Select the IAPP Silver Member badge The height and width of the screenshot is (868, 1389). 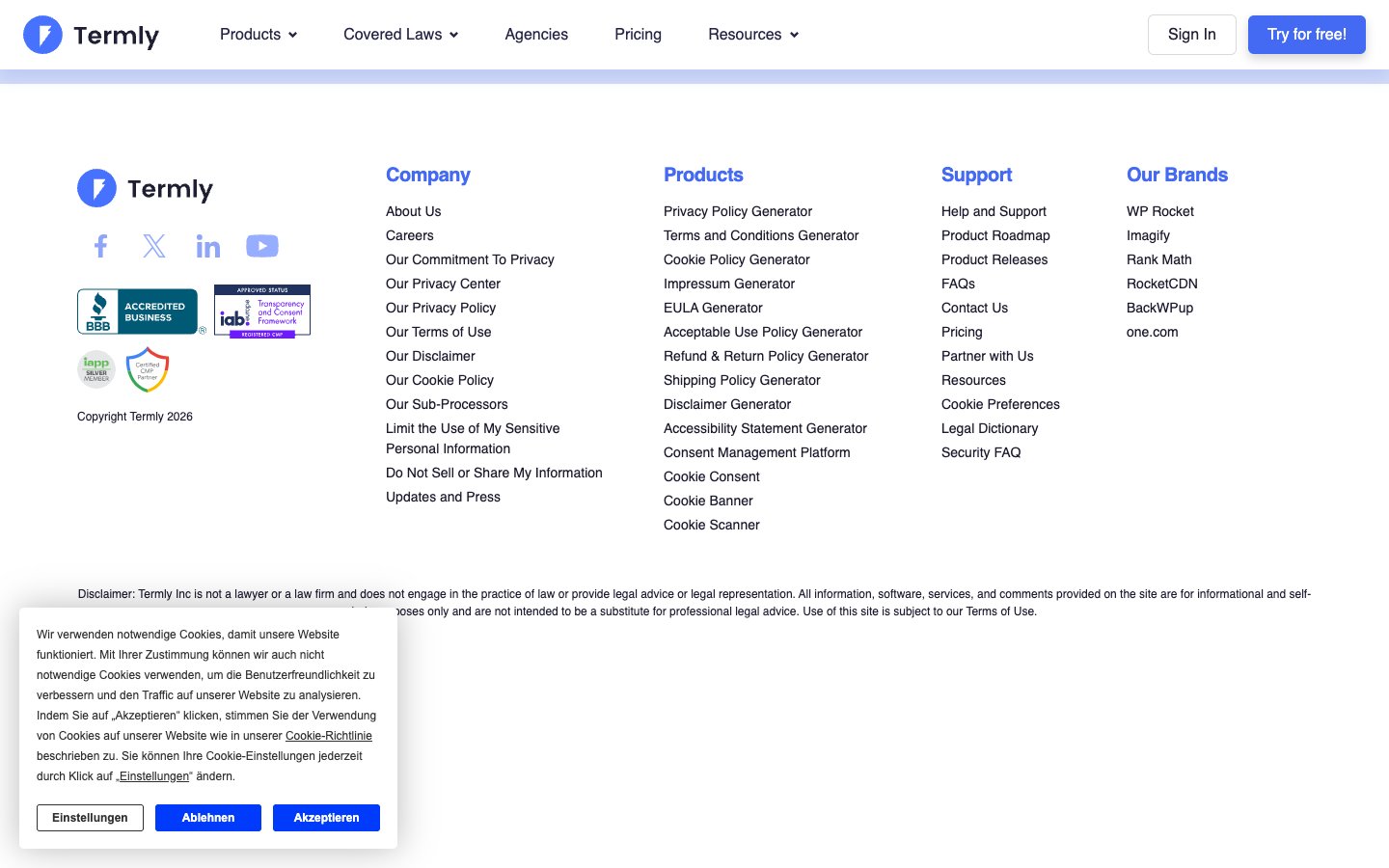pyautogui.click(x=95, y=368)
